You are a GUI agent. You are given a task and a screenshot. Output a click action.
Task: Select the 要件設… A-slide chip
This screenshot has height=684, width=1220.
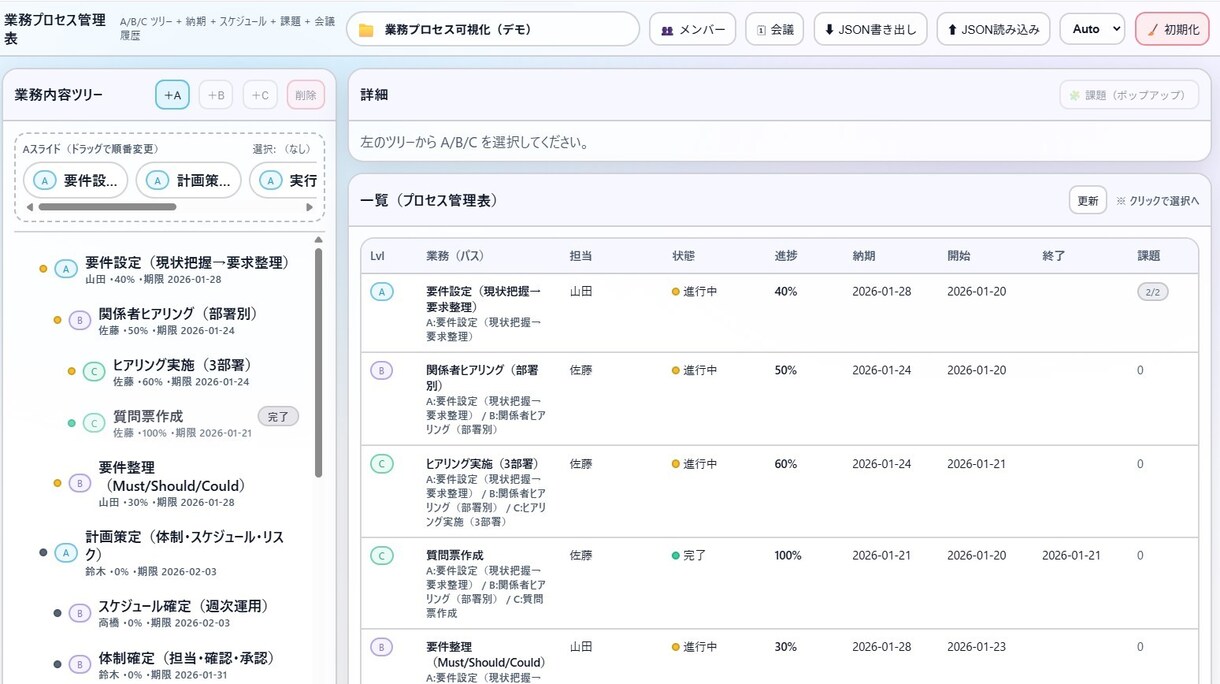click(x=76, y=181)
